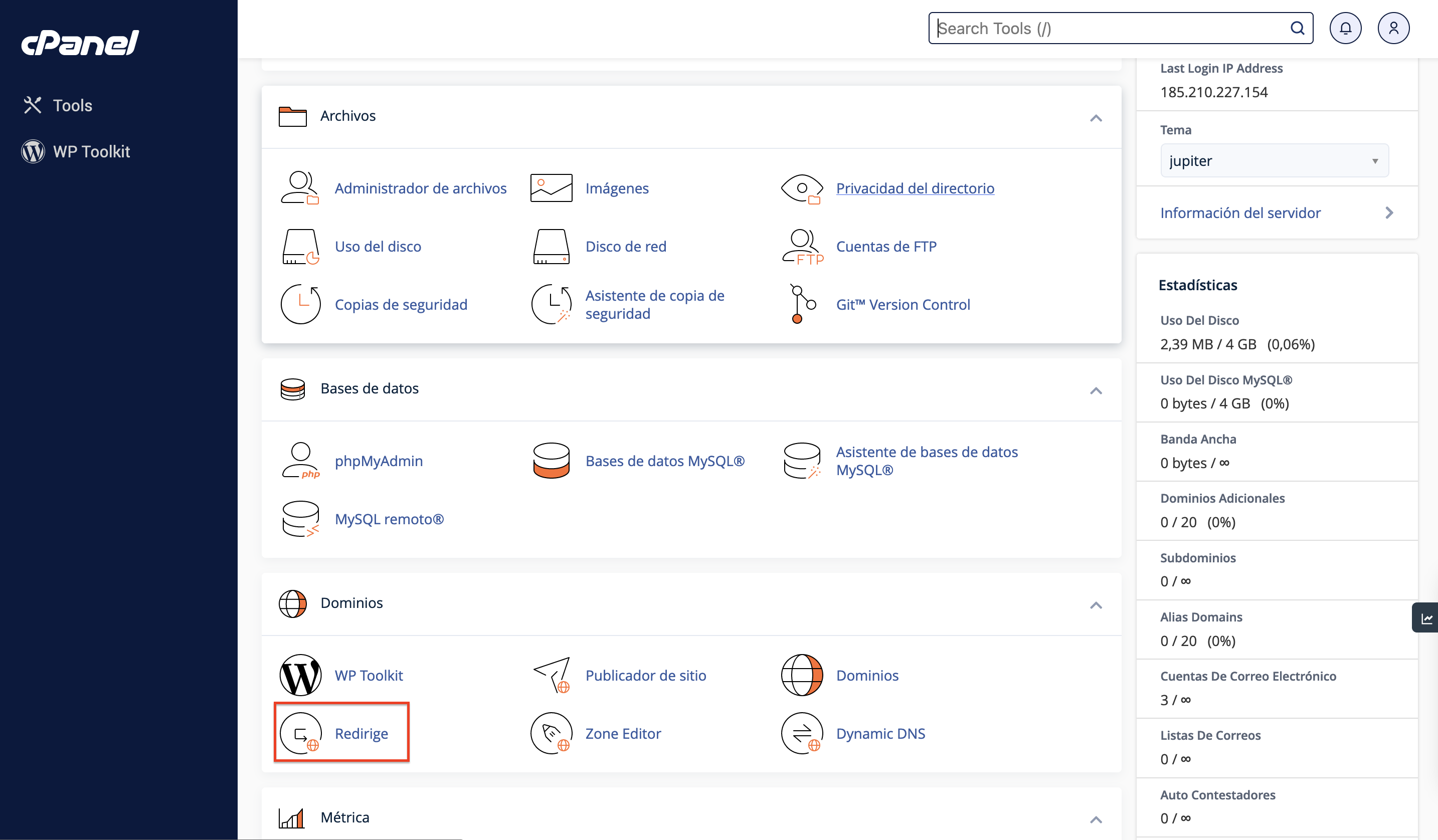
Task: Collapse the Archivos section
Action: coord(1096,118)
